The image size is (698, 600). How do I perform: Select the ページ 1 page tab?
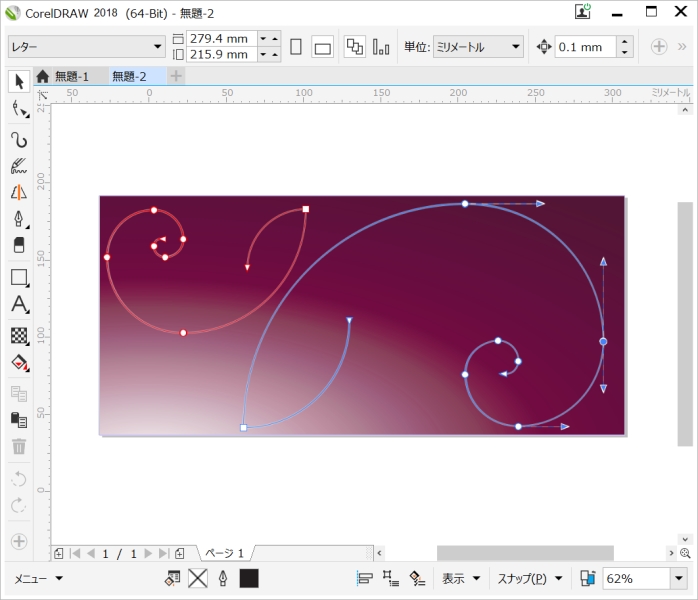click(x=224, y=553)
